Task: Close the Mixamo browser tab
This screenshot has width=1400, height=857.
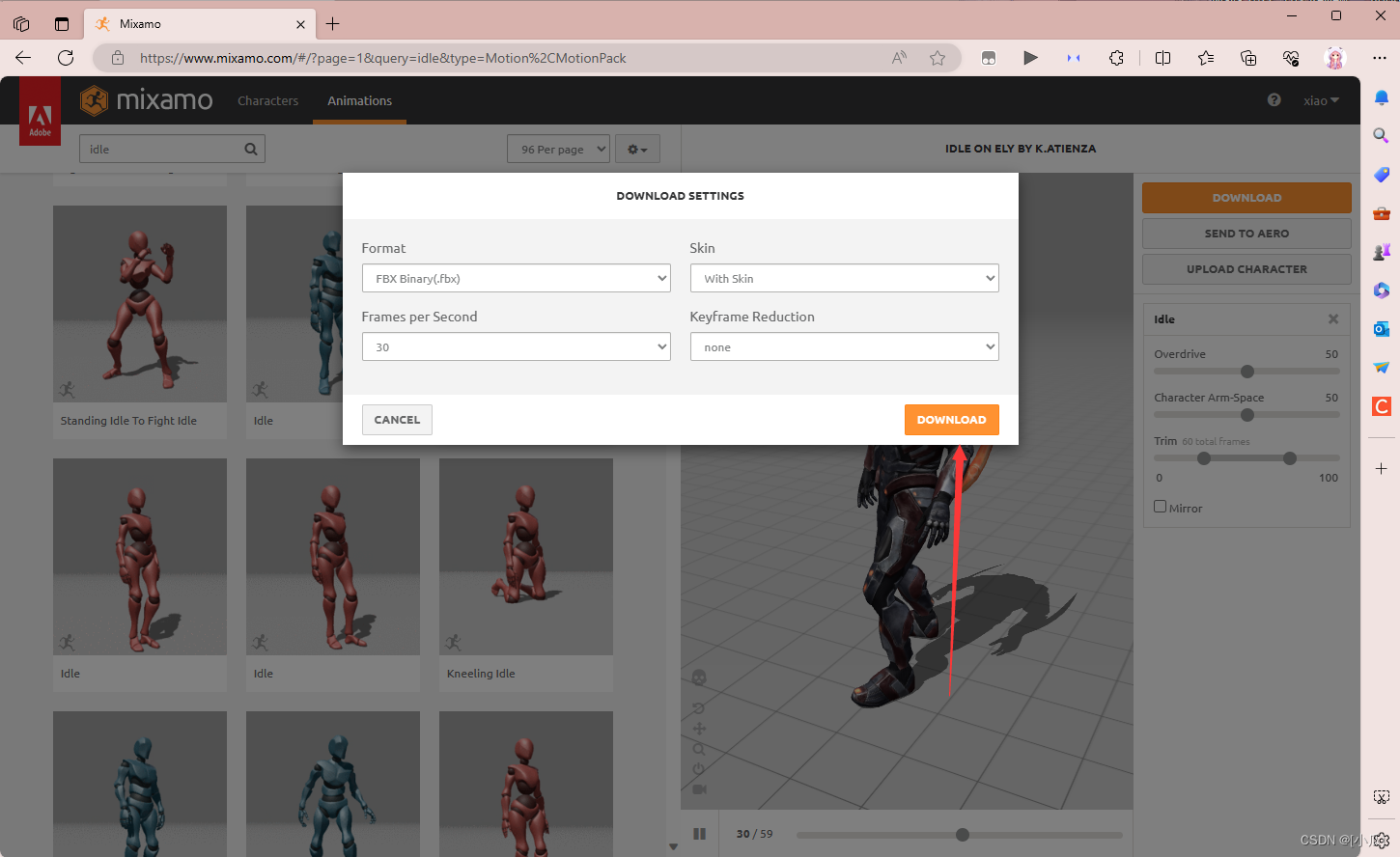Action: pyautogui.click(x=300, y=24)
